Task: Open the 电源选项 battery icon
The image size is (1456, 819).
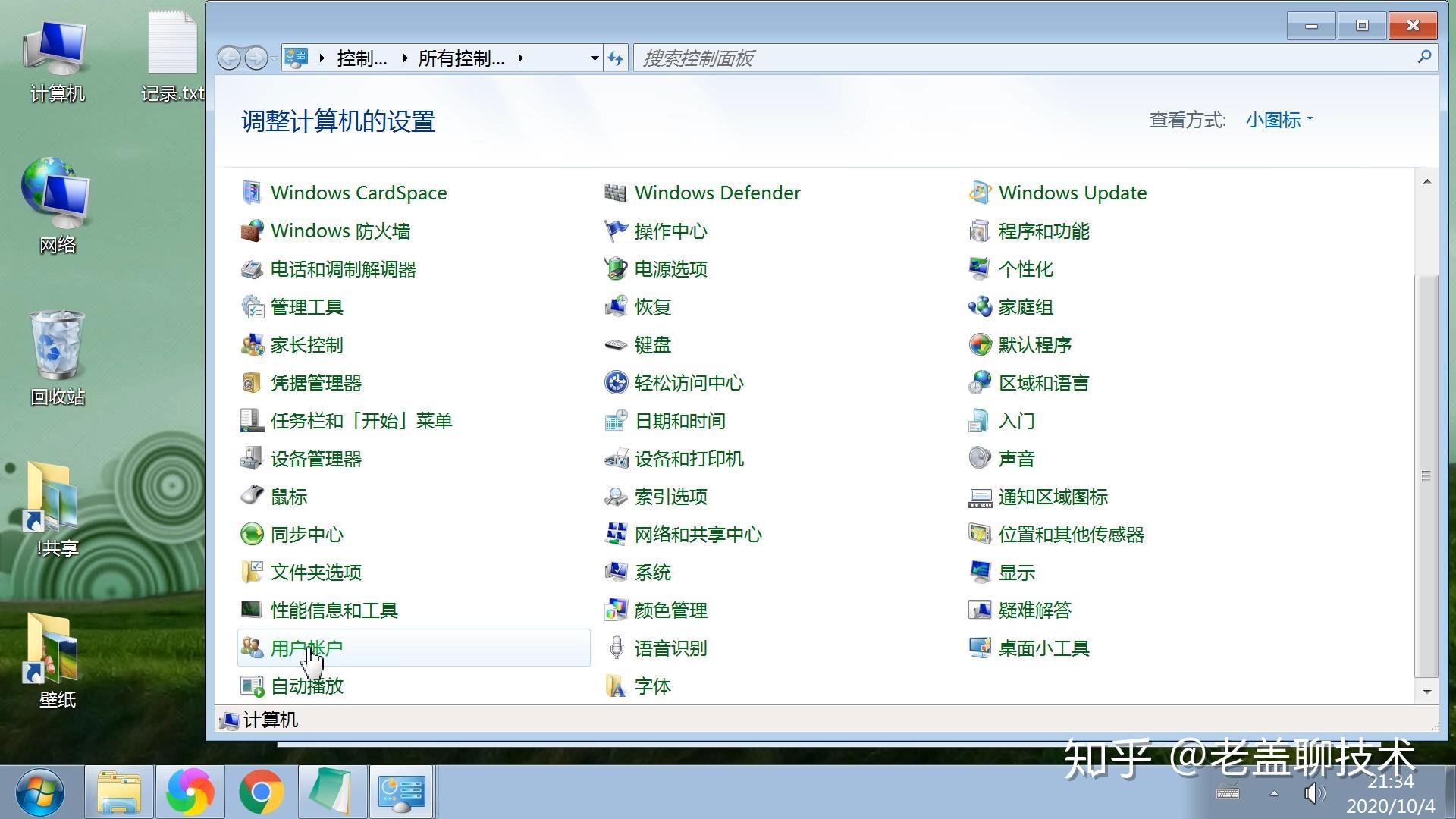Action: [x=616, y=268]
